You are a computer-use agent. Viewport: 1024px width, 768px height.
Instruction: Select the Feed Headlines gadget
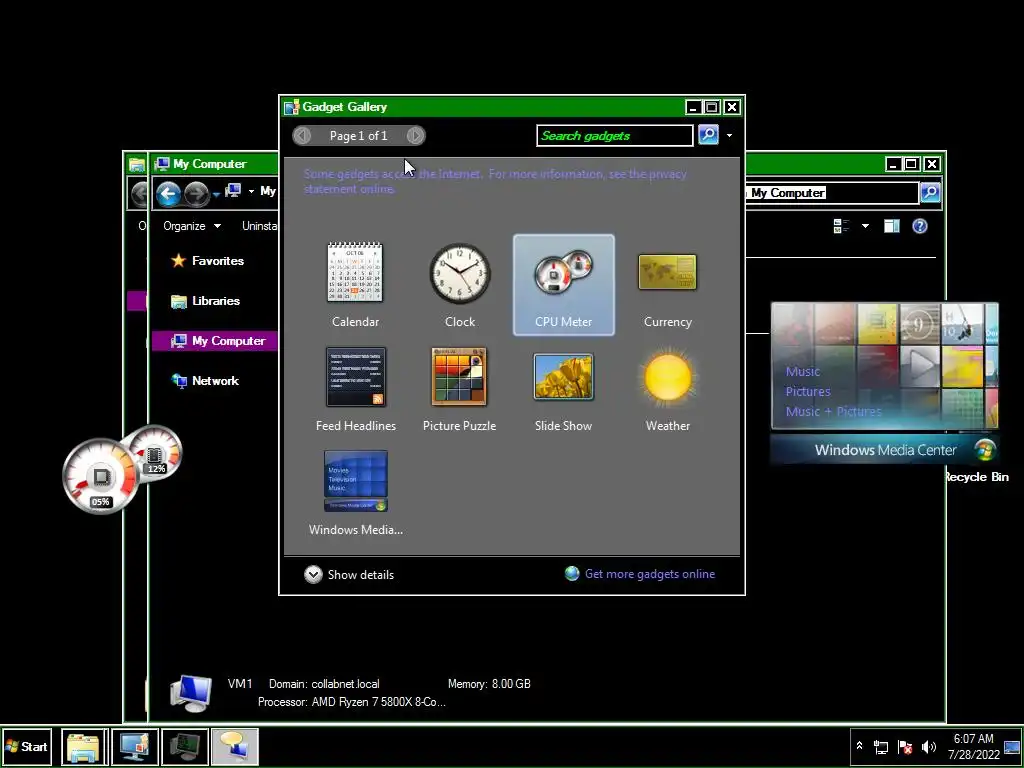pyautogui.click(x=355, y=389)
